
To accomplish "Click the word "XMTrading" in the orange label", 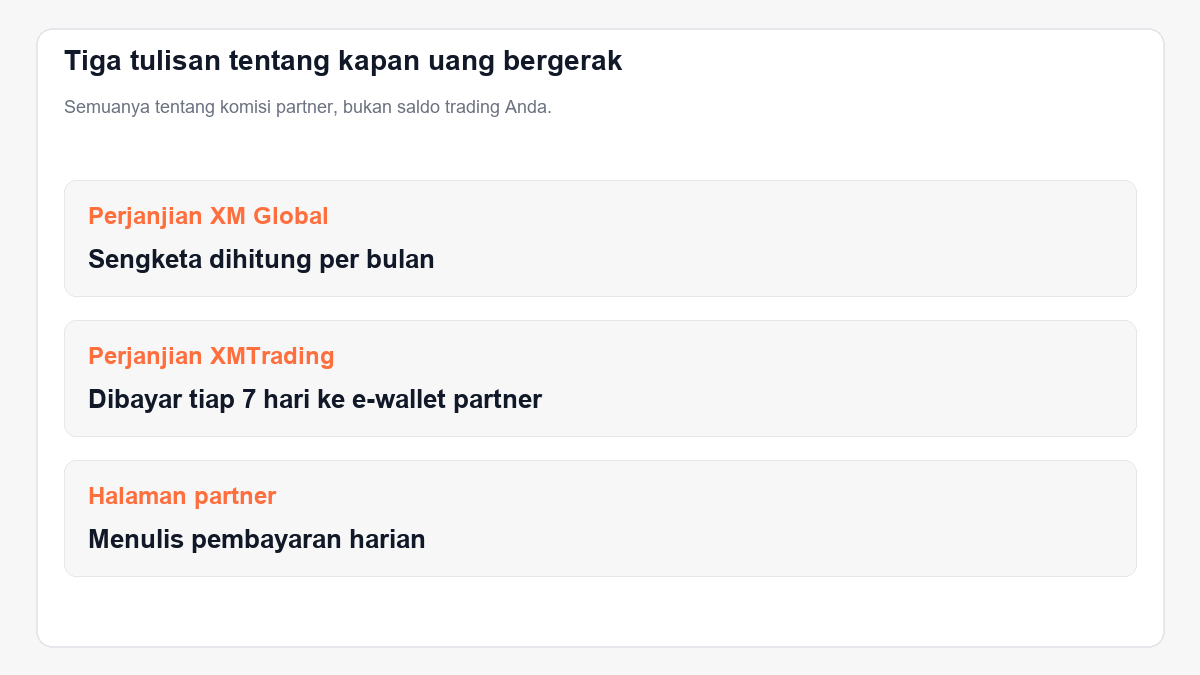I will (x=272, y=356).
